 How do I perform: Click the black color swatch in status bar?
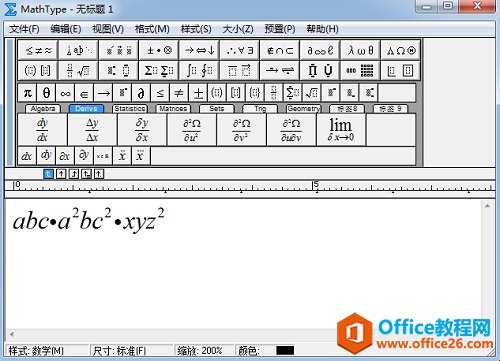[x=285, y=350]
